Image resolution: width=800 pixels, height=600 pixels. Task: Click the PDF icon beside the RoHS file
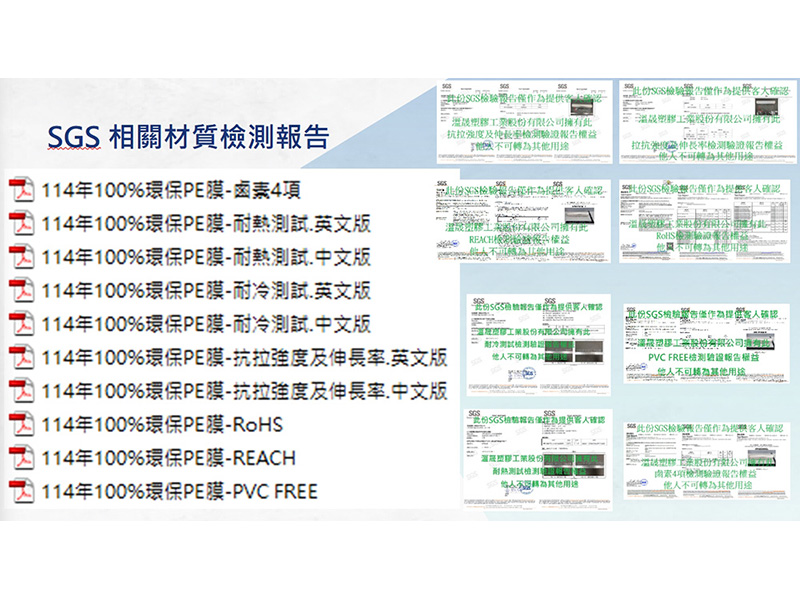[21, 424]
